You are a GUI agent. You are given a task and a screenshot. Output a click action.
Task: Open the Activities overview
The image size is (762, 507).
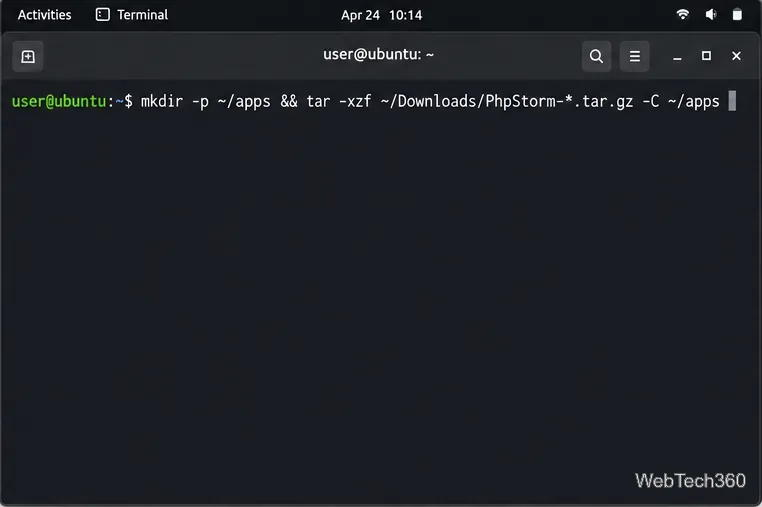click(44, 15)
